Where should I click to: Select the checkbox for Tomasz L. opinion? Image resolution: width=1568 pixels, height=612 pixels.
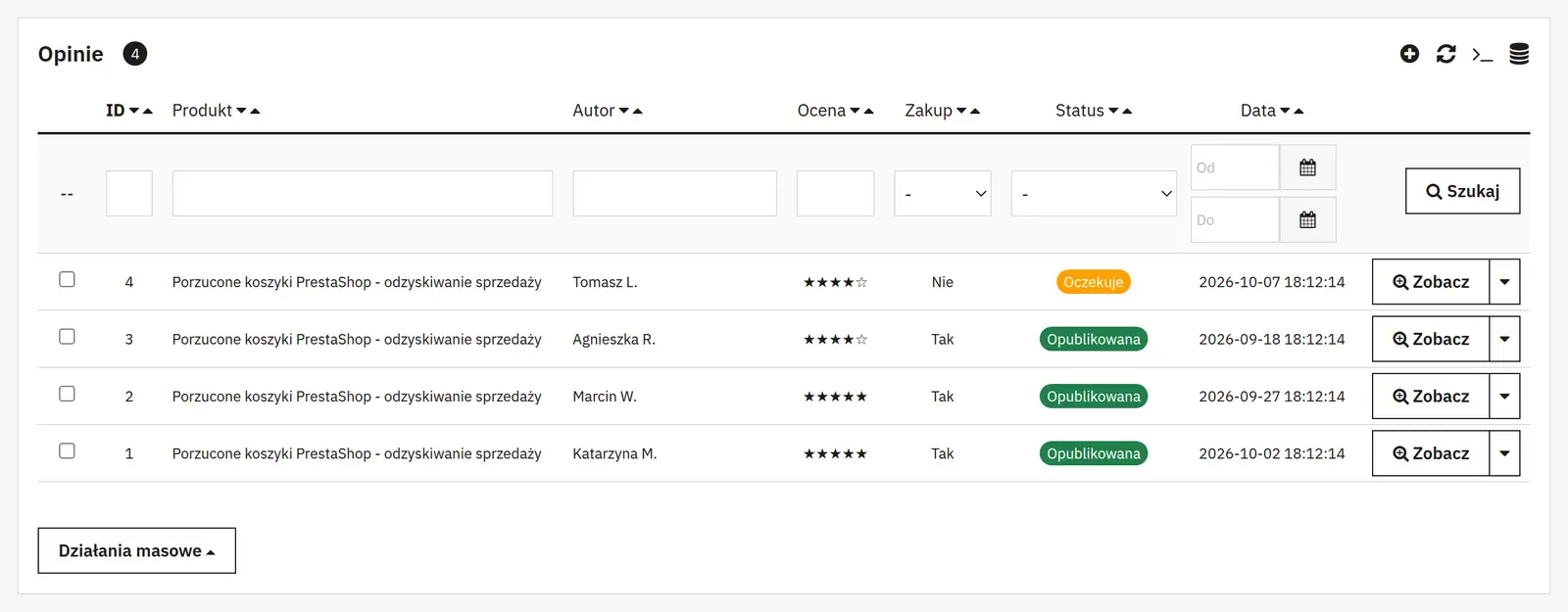coord(67,279)
